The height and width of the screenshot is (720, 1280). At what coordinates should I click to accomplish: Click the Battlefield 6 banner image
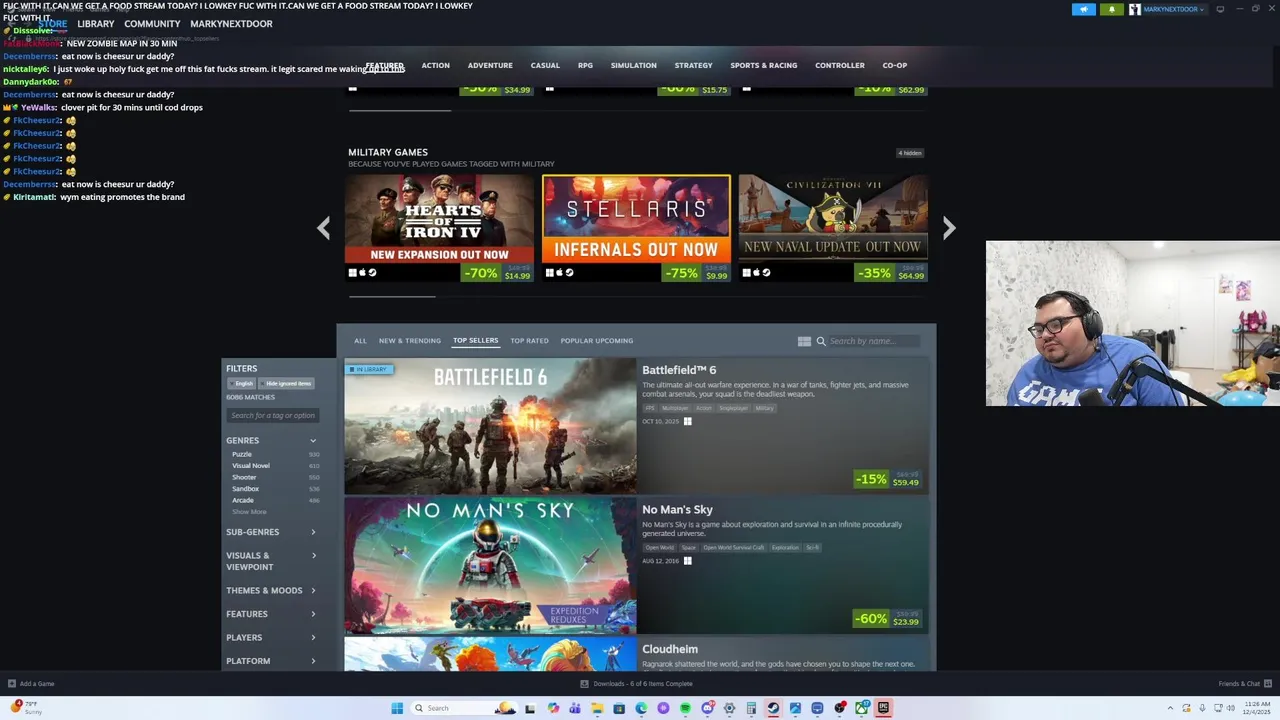[x=490, y=427]
